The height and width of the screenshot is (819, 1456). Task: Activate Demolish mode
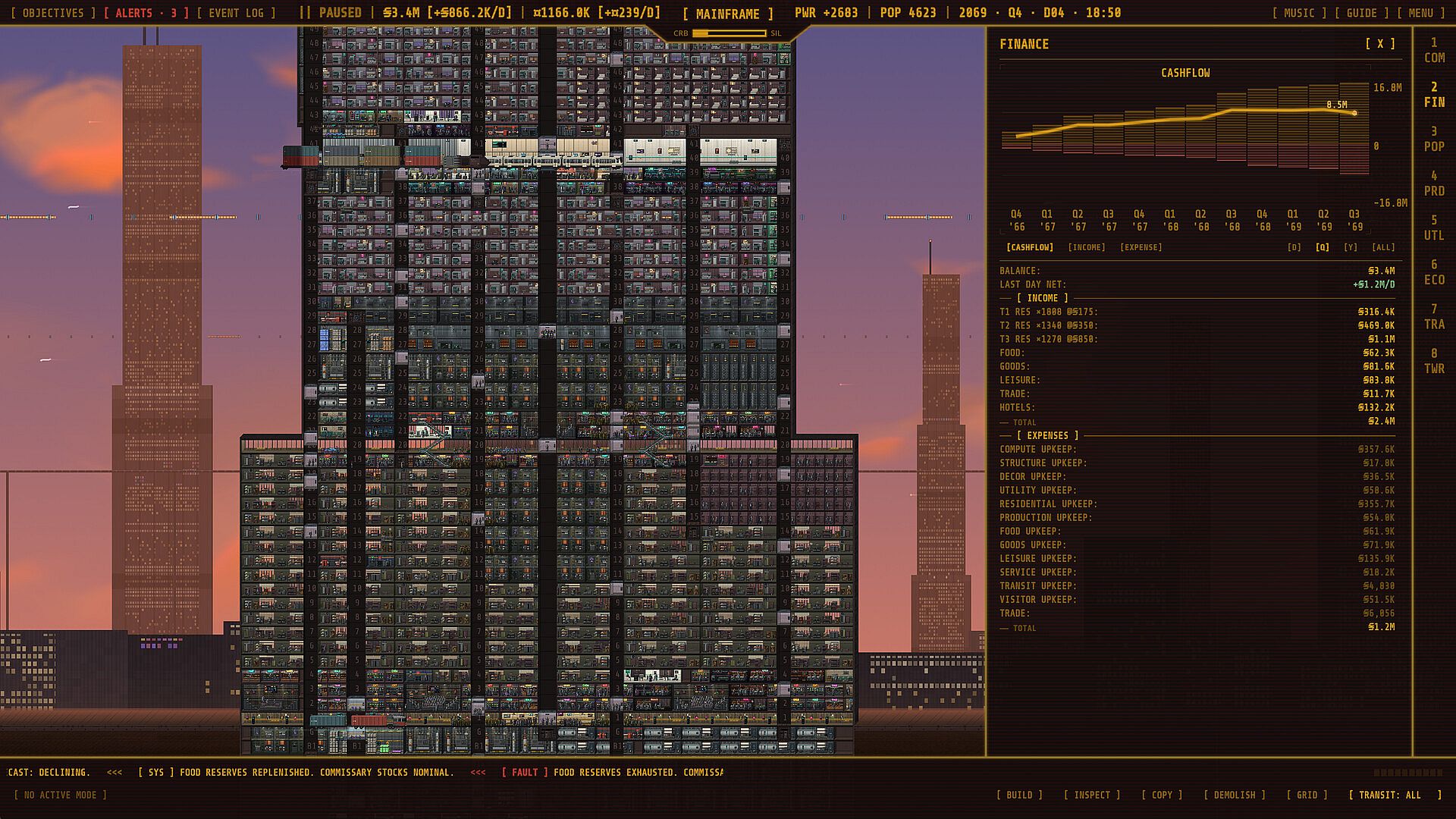point(1235,795)
